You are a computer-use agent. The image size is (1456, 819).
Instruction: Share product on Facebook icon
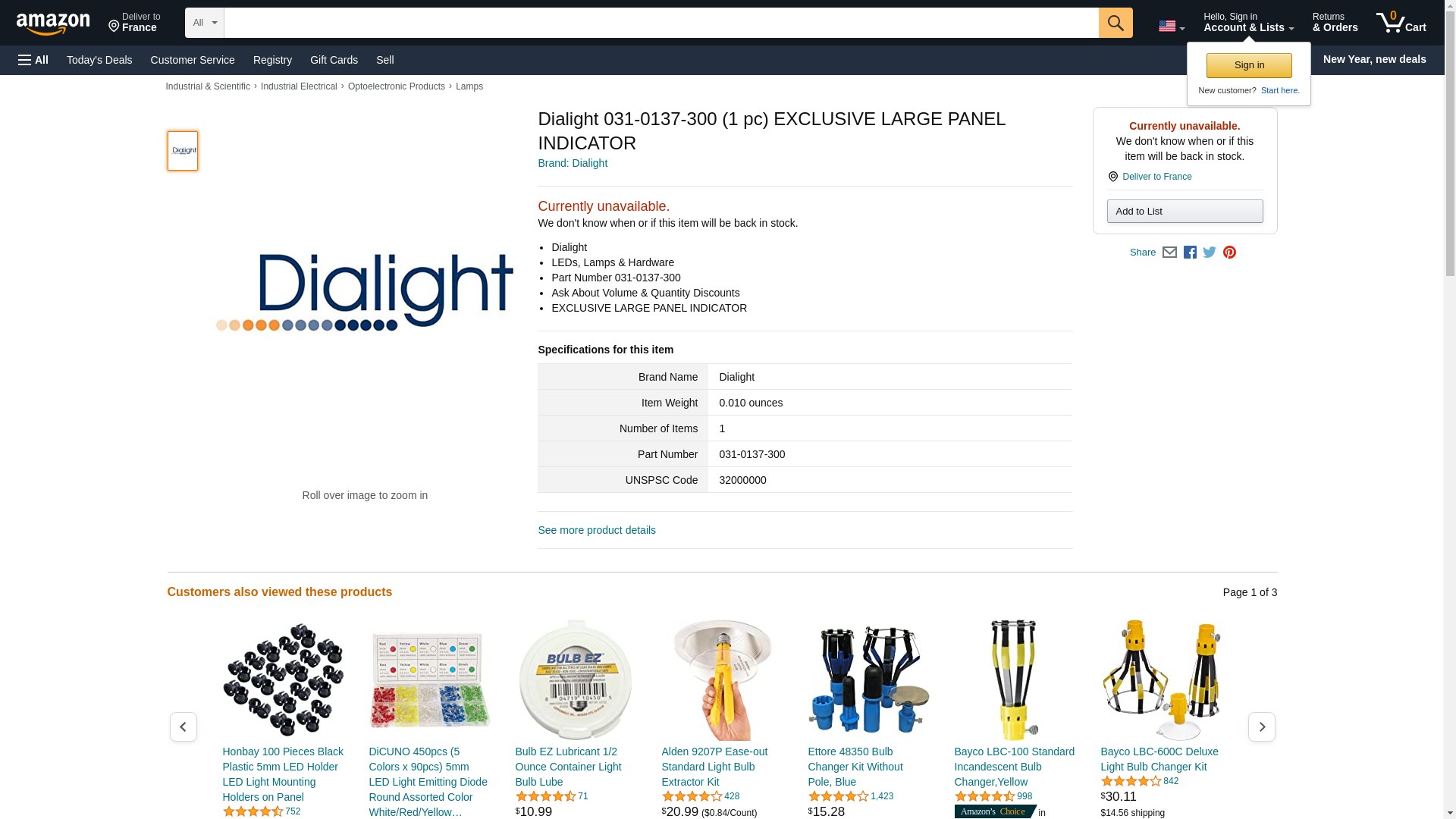(x=1190, y=253)
